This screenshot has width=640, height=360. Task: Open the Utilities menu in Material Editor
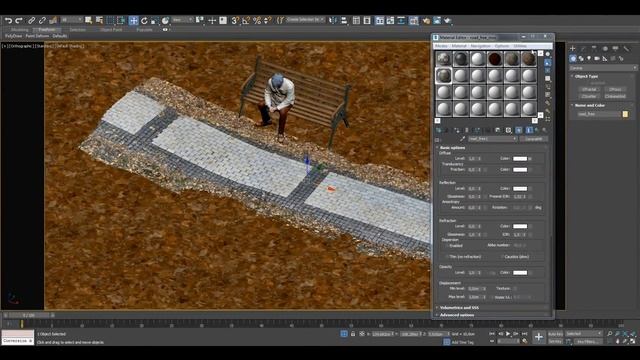pyautogui.click(x=520, y=46)
